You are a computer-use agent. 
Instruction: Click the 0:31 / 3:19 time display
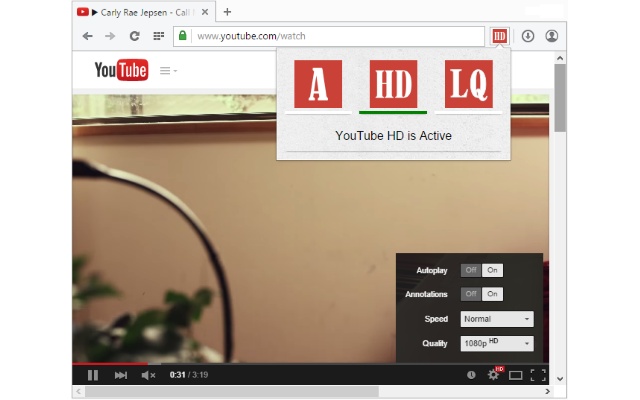click(x=189, y=375)
